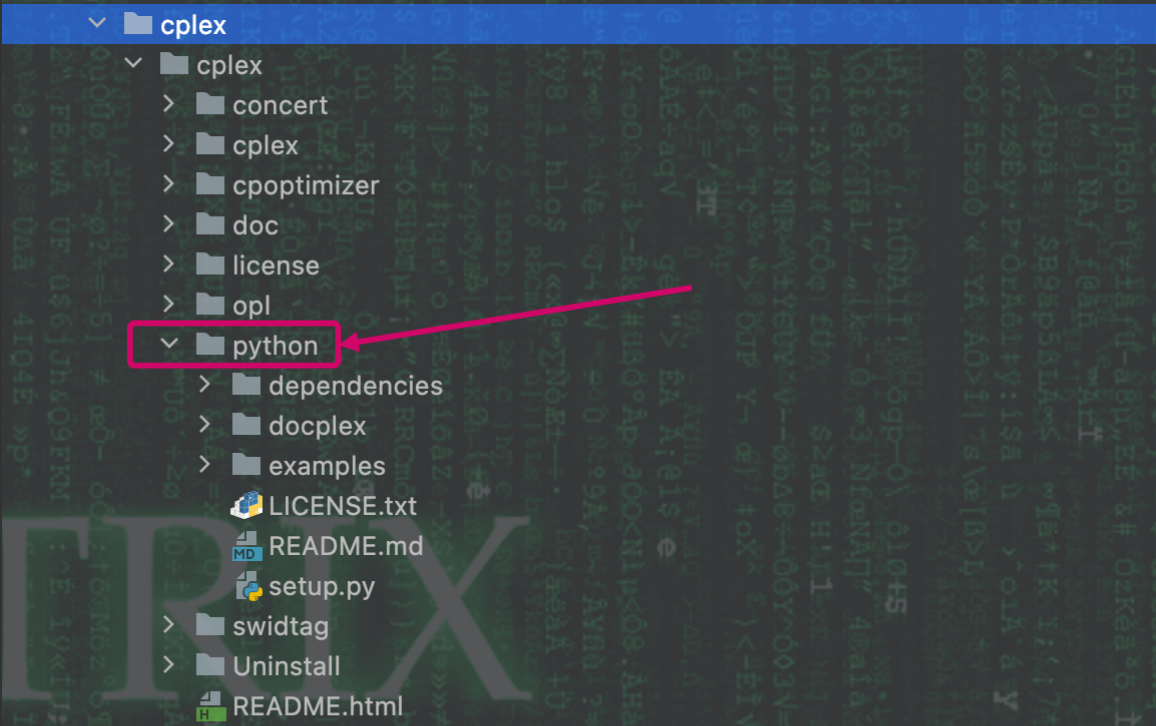This screenshot has width=1156, height=726.
Task: Click the highlighted python folder icon
Action: tap(210, 344)
